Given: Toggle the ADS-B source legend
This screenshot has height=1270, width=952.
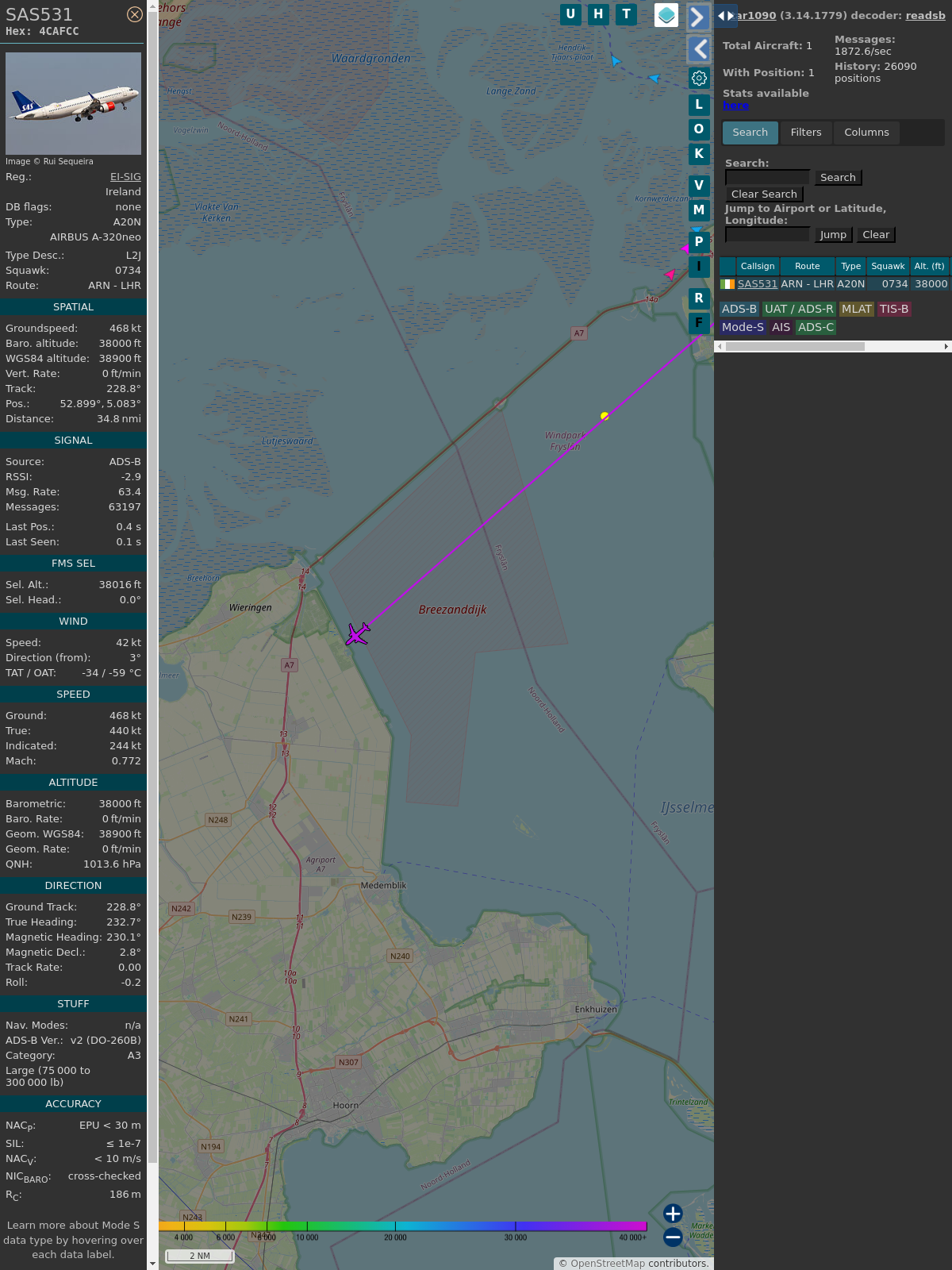Looking at the screenshot, I should (739, 310).
